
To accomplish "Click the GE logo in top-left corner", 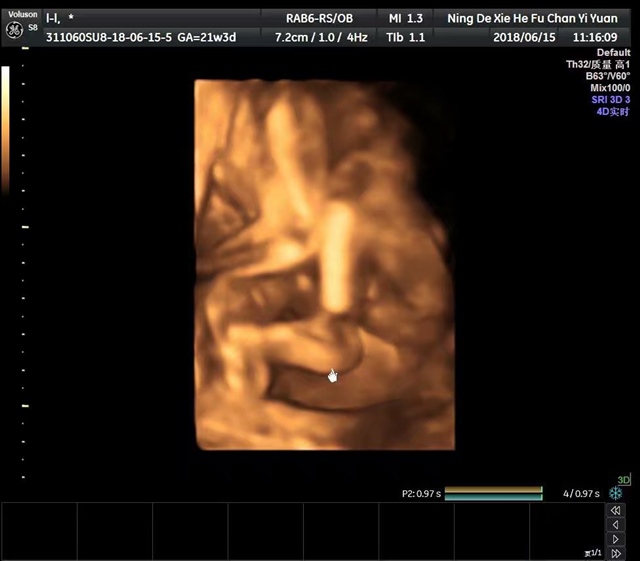I will pyautogui.click(x=13, y=29).
